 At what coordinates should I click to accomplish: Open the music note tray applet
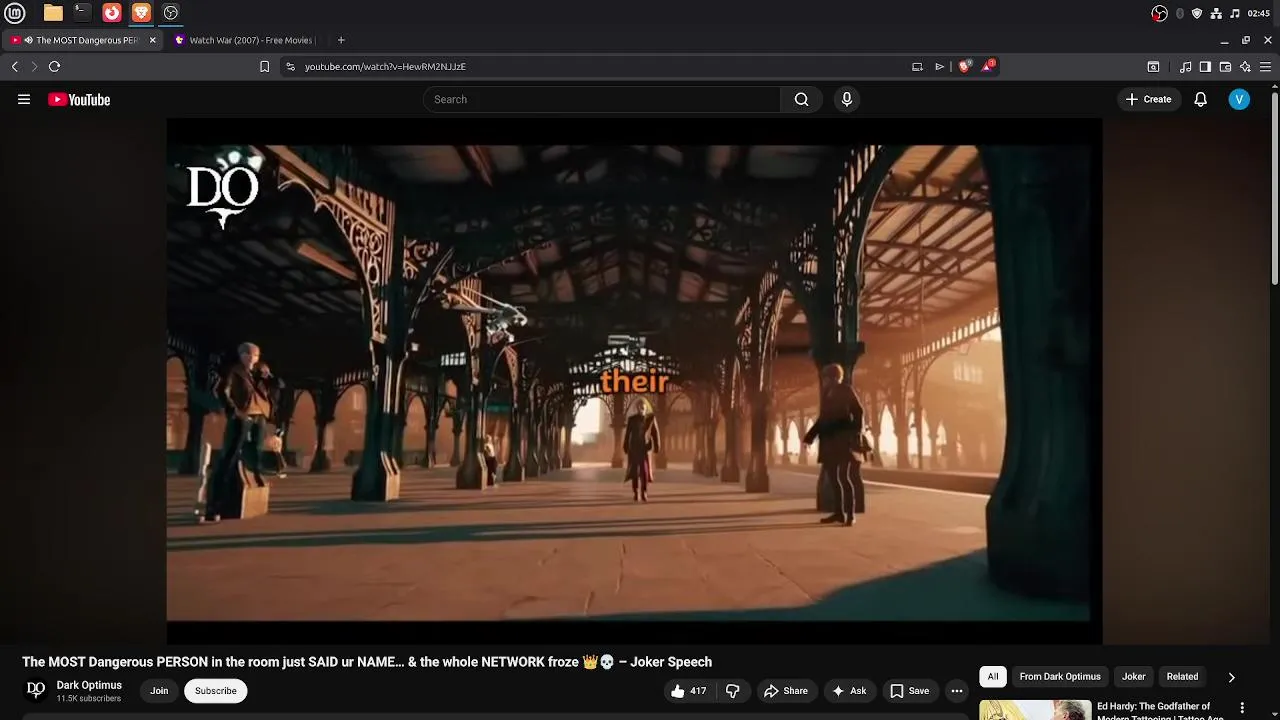1235,13
